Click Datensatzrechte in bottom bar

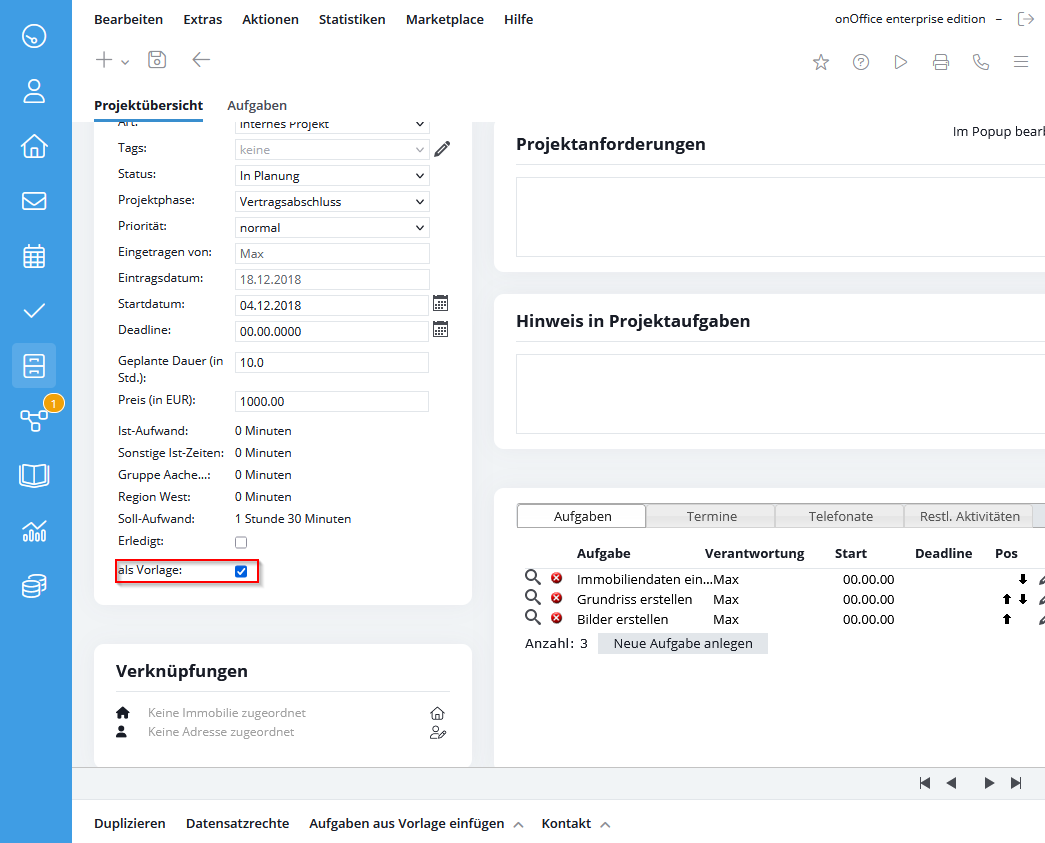[x=237, y=824]
